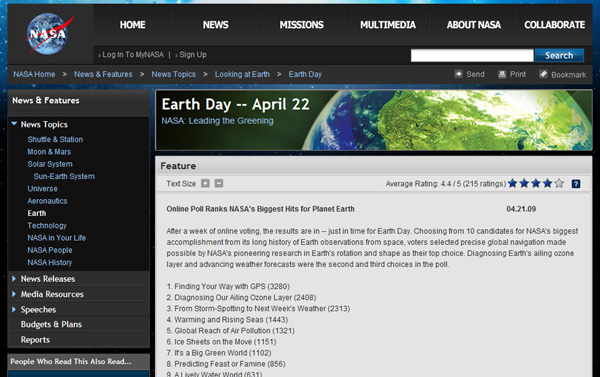The image size is (600, 377).
Task: Click the Search button
Action: (x=559, y=55)
